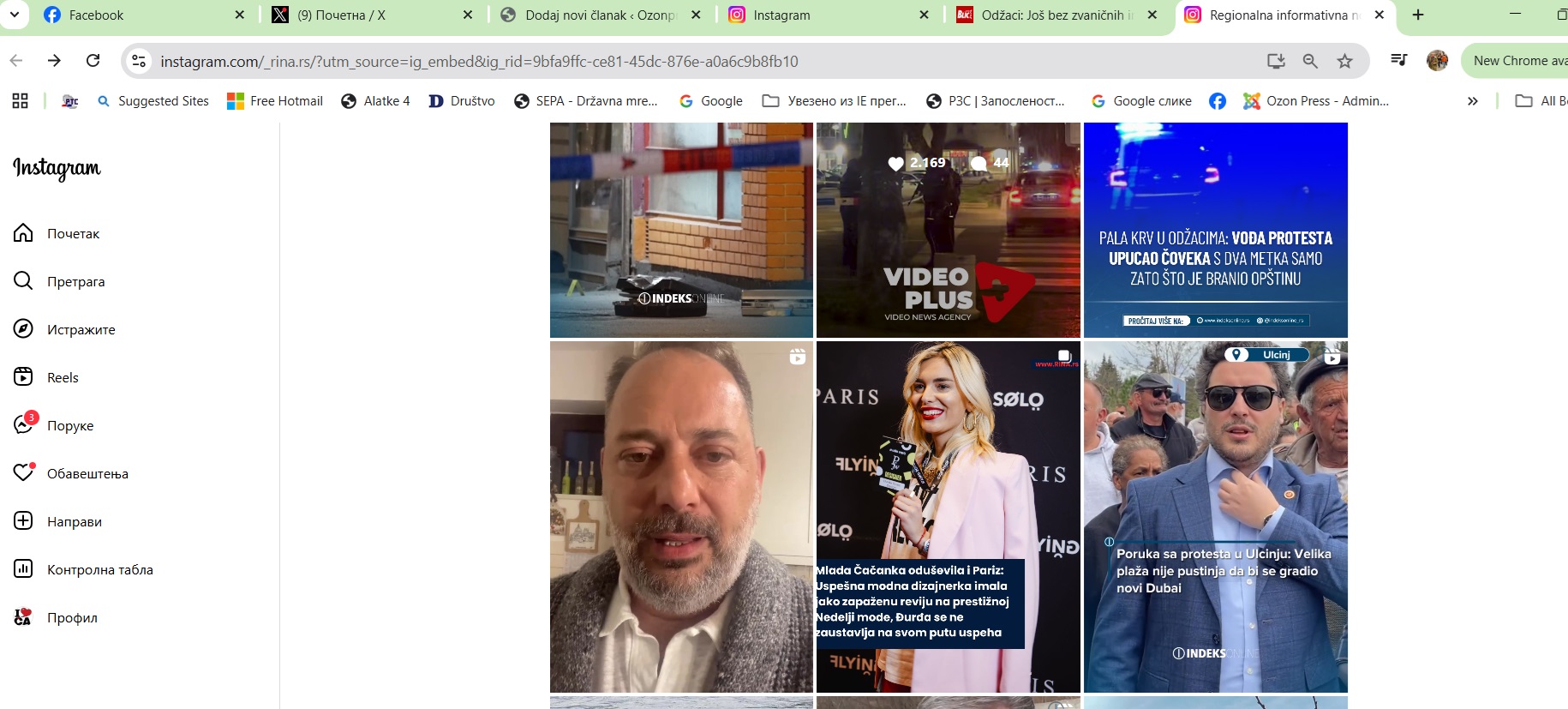Open Chrome profile avatar
This screenshot has width=1568, height=709.
click(1438, 61)
